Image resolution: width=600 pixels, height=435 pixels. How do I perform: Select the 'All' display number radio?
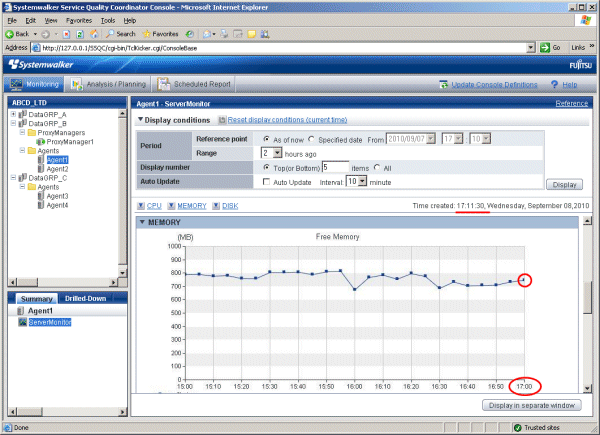(377, 167)
